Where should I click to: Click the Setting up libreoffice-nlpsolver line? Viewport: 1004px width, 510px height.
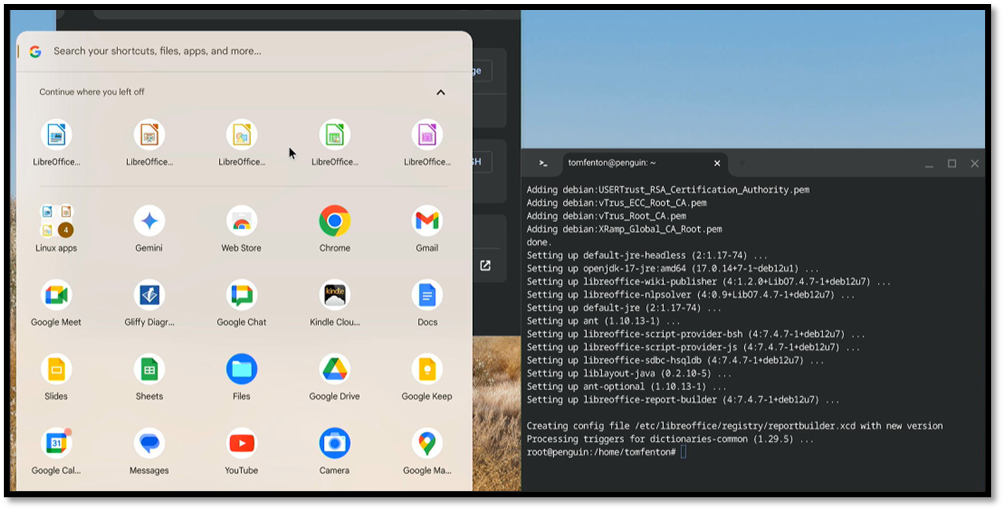pos(690,295)
